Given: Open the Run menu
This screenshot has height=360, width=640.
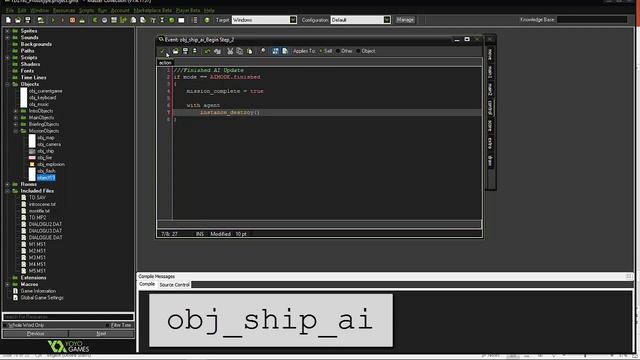Looking at the screenshot, I should [x=102, y=10].
